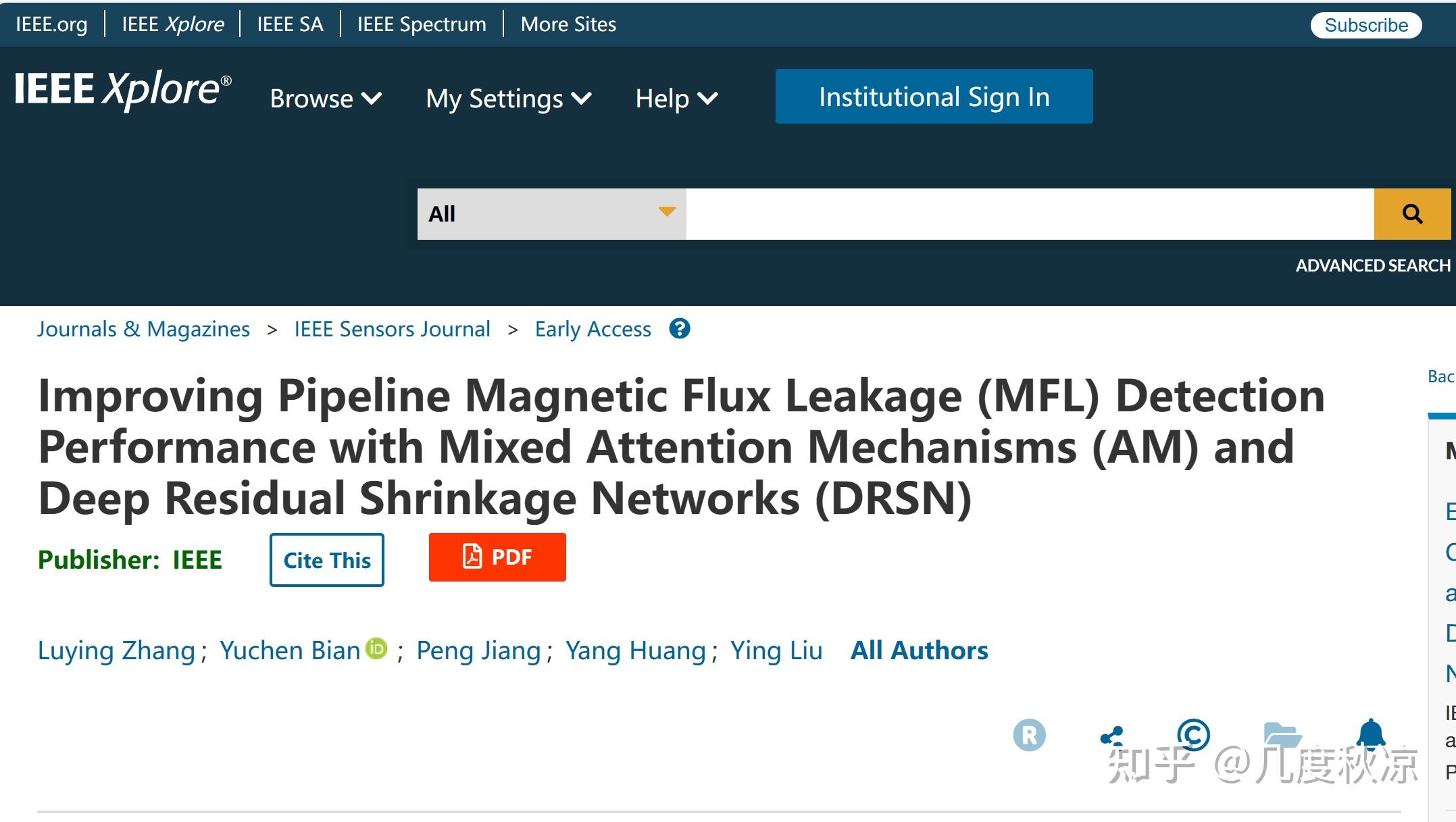Click the Subscribe button
The image size is (1456, 822).
1365,24
